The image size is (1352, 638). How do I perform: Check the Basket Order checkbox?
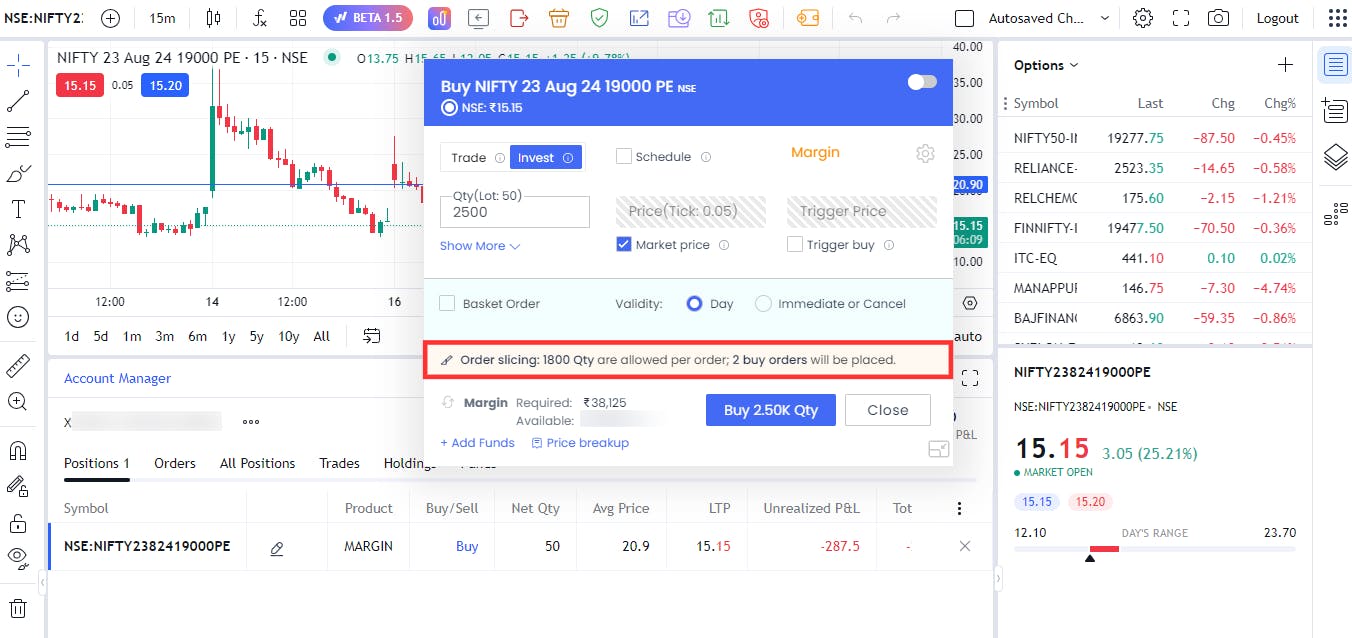pos(447,303)
